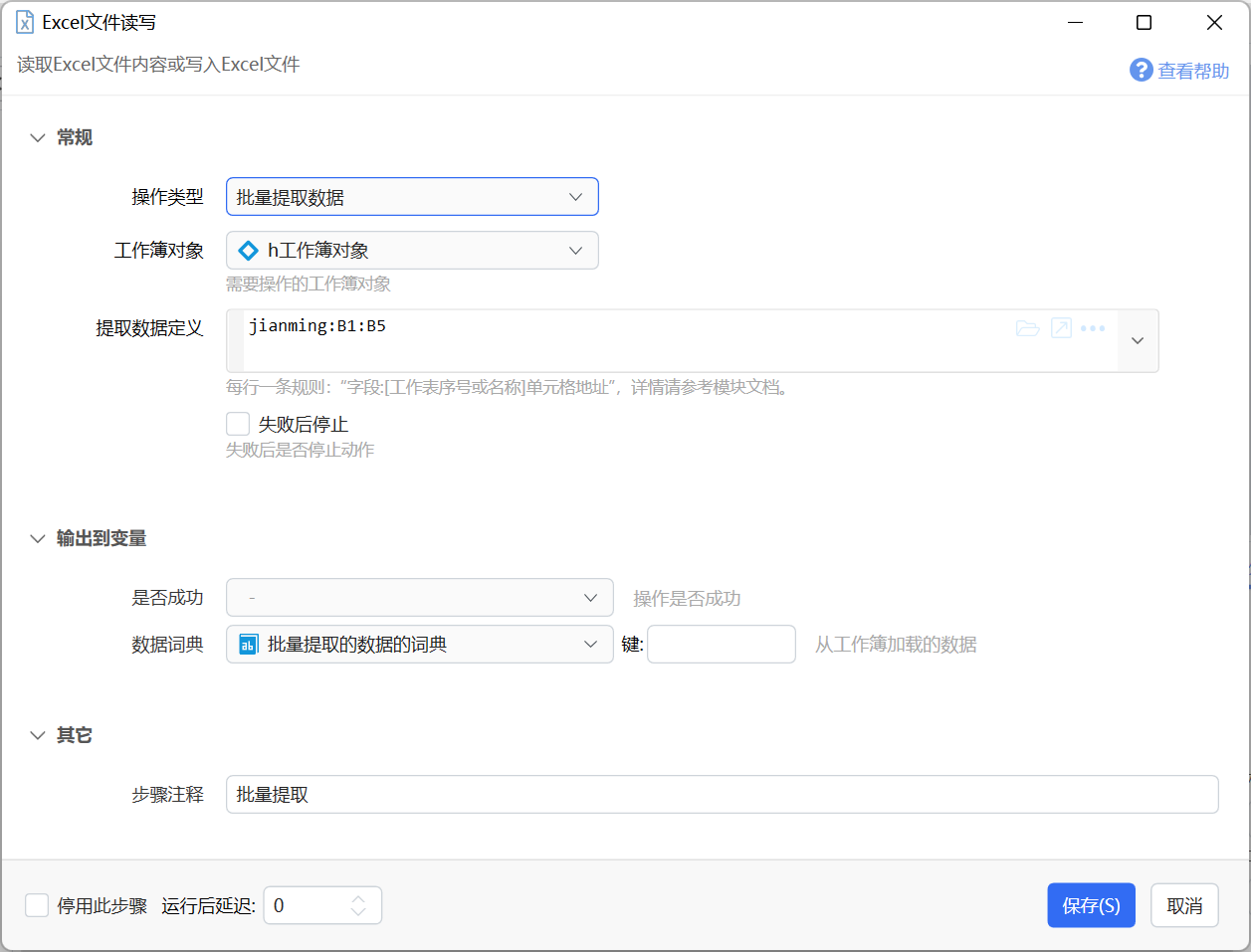
Task: Click the blue question mark help icon
Action: pyautogui.click(x=1141, y=70)
